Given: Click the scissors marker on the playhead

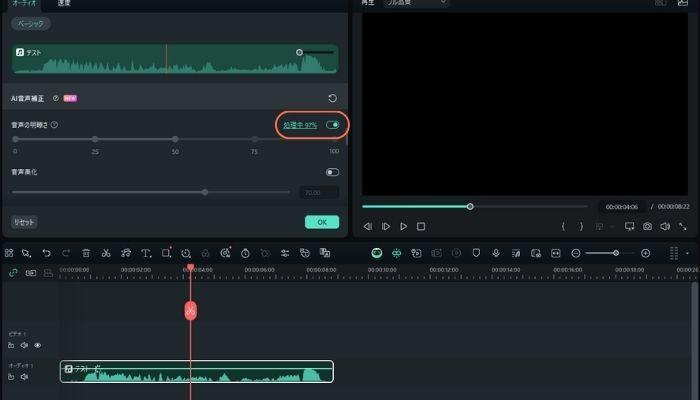Looking at the screenshot, I should point(190,310).
